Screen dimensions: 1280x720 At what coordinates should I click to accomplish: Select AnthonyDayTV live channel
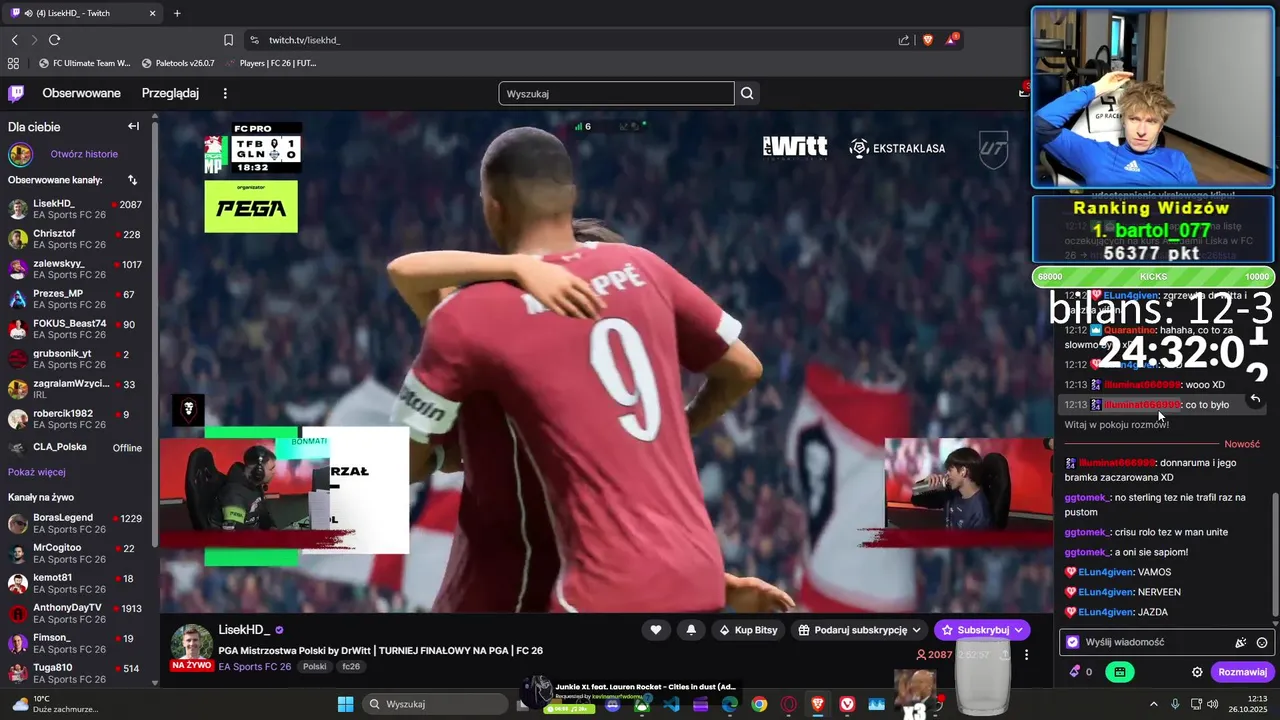[75, 613]
